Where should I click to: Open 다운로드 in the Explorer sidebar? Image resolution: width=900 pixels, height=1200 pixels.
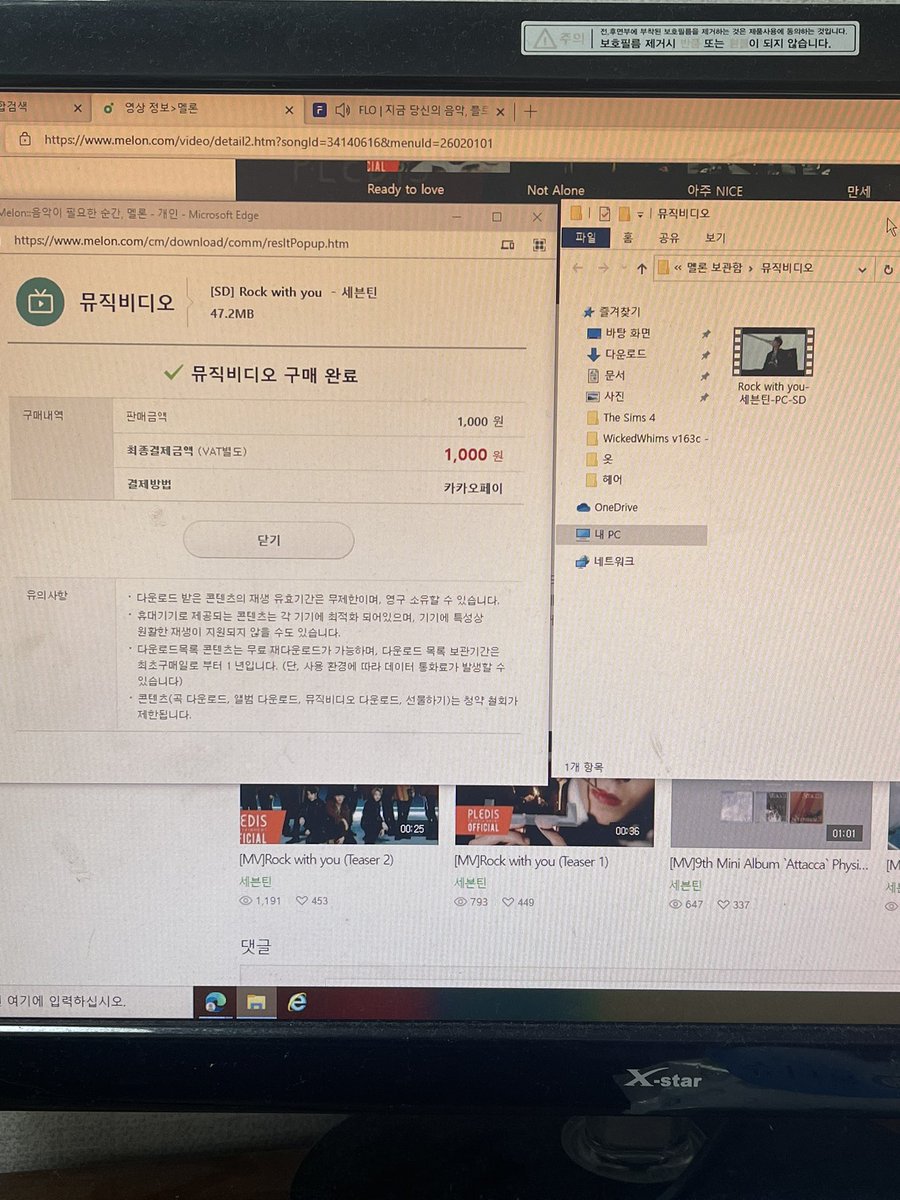pyautogui.click(x=616, y=354)
